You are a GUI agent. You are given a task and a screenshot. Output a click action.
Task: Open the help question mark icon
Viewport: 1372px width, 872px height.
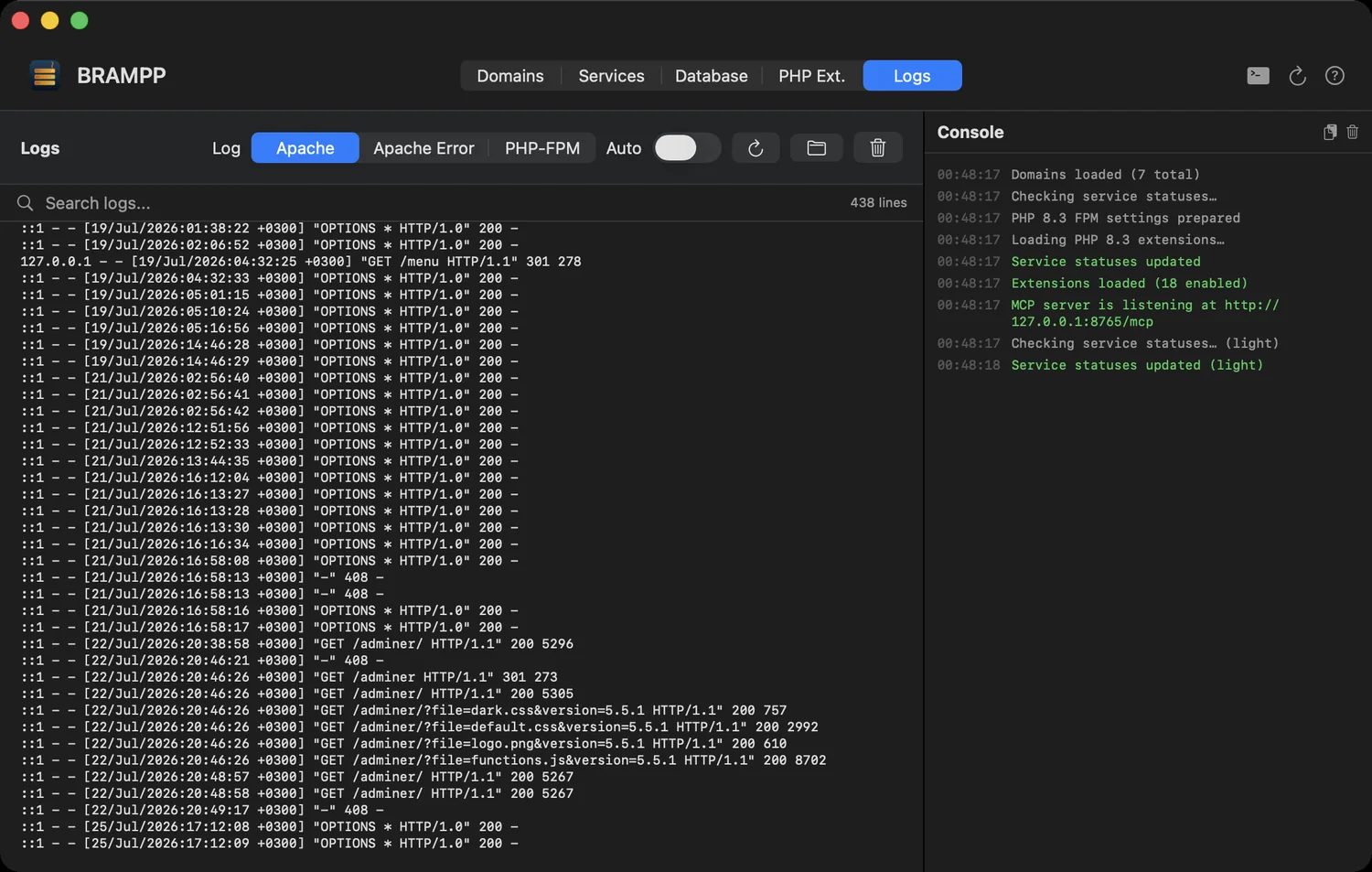tap(1334, 76)
